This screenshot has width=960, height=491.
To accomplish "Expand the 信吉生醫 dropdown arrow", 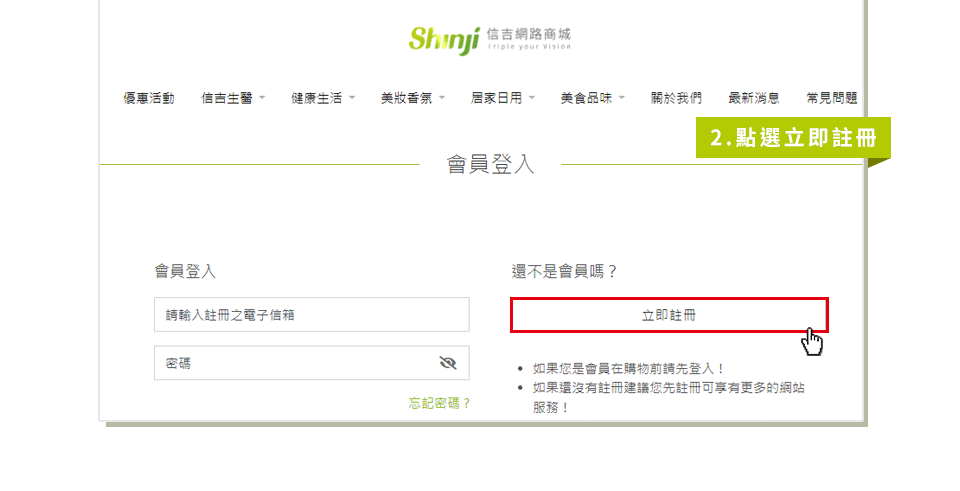I will click(262, 97).
